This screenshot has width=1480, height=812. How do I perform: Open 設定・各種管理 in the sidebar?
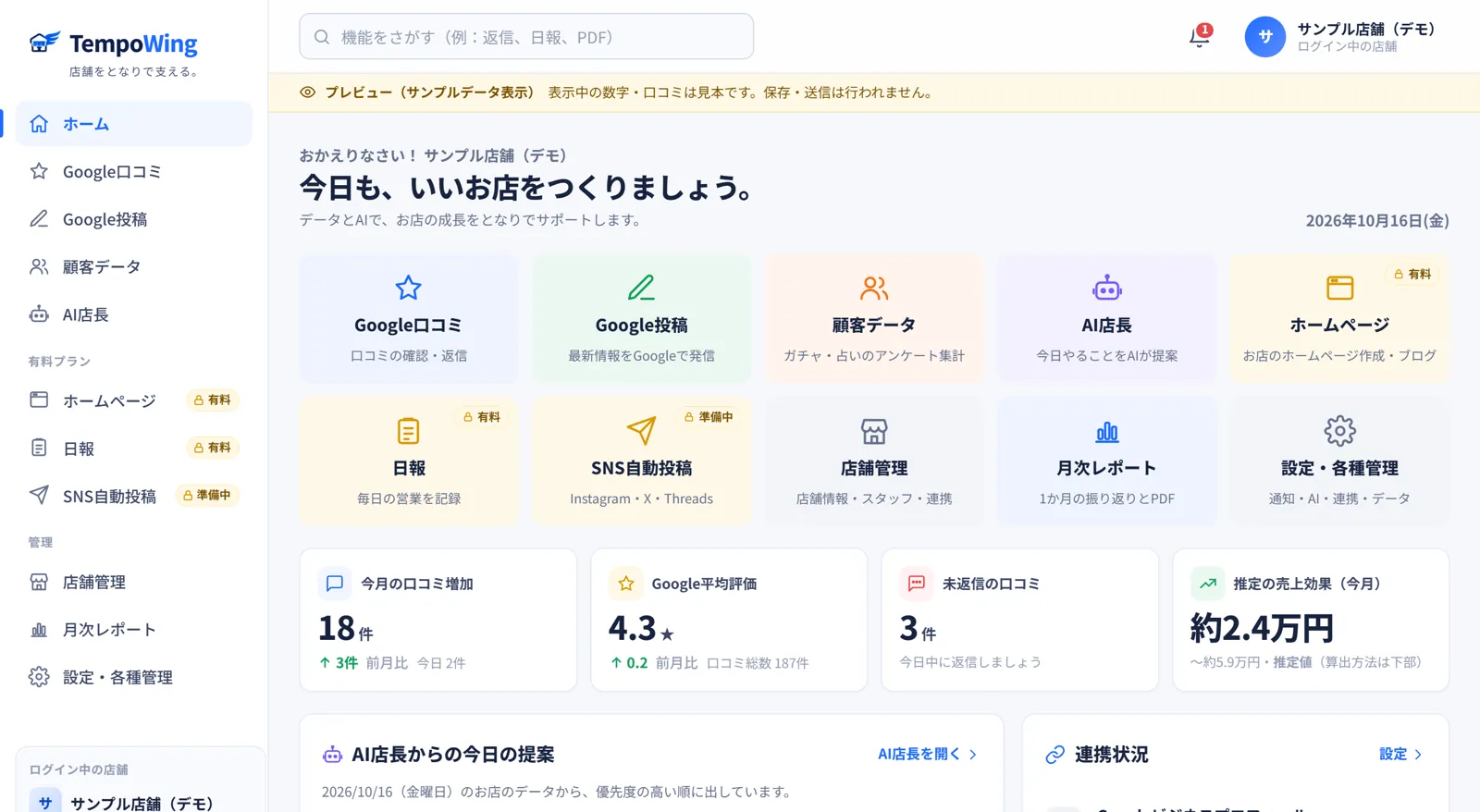pos(134,677)
